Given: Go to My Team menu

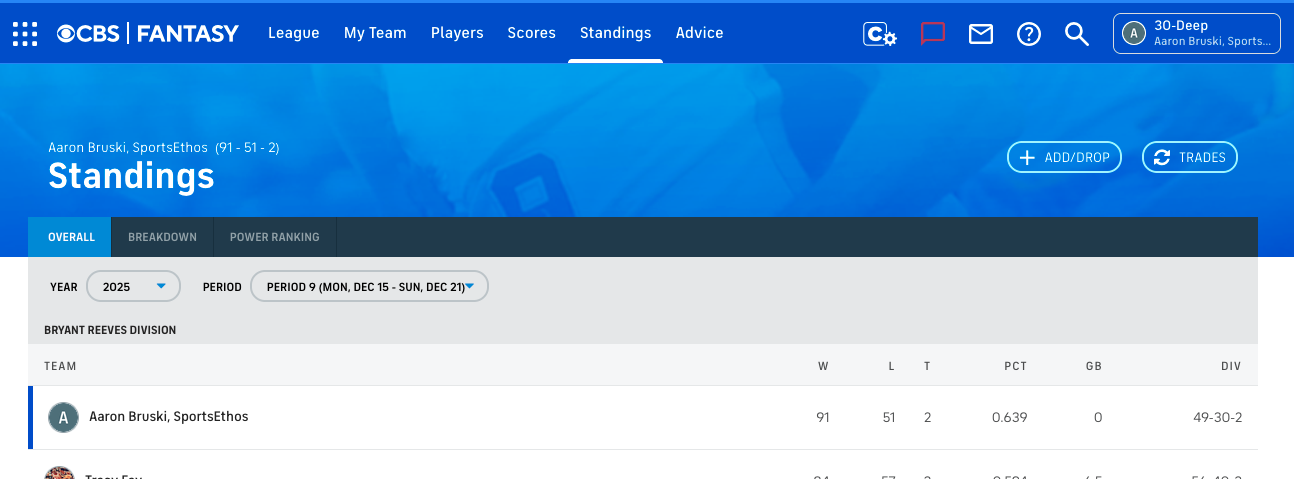Looking at the screenshot, I should click(375, 33).
